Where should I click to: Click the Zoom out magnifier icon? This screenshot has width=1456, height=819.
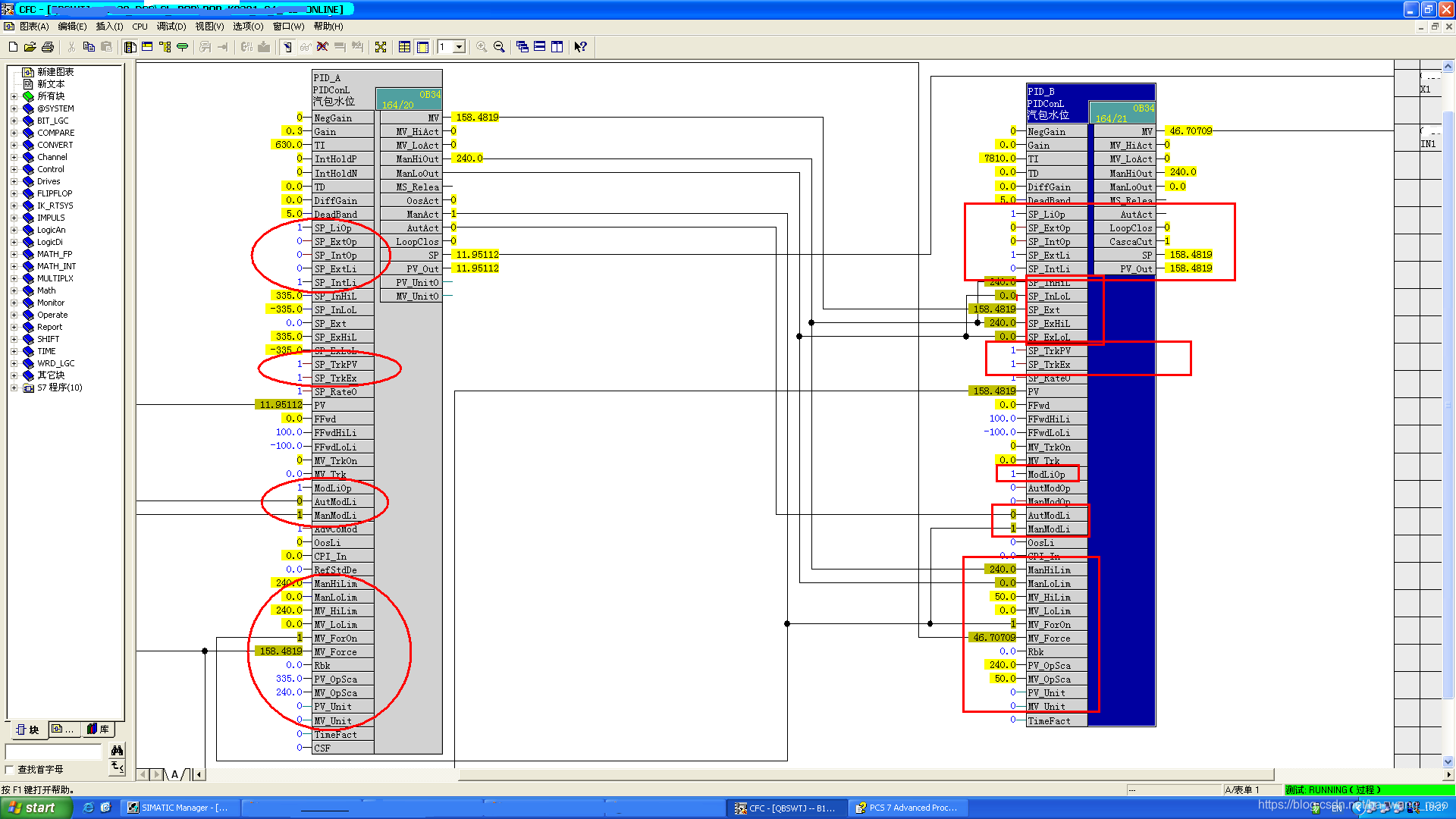pos(499,47)
